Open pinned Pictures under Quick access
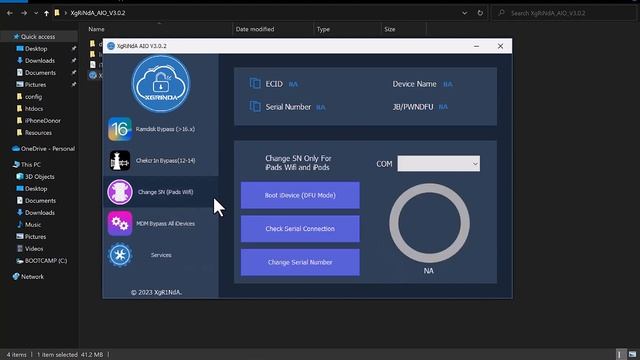This screenshot has width=640, height=360. pos(36,84)
